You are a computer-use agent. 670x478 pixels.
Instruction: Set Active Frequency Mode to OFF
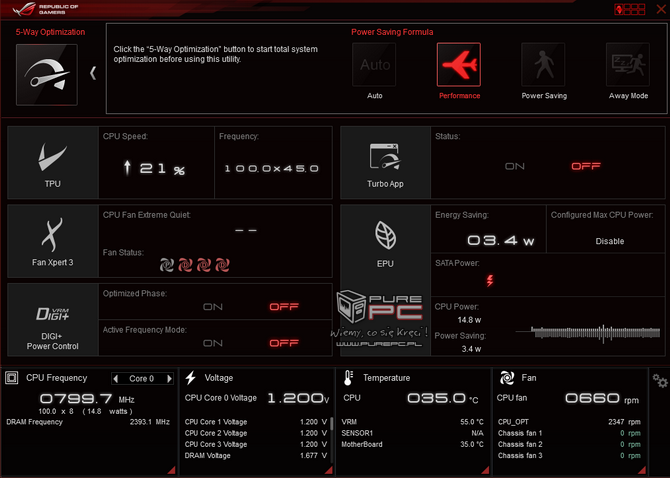[x=284, y=343]
